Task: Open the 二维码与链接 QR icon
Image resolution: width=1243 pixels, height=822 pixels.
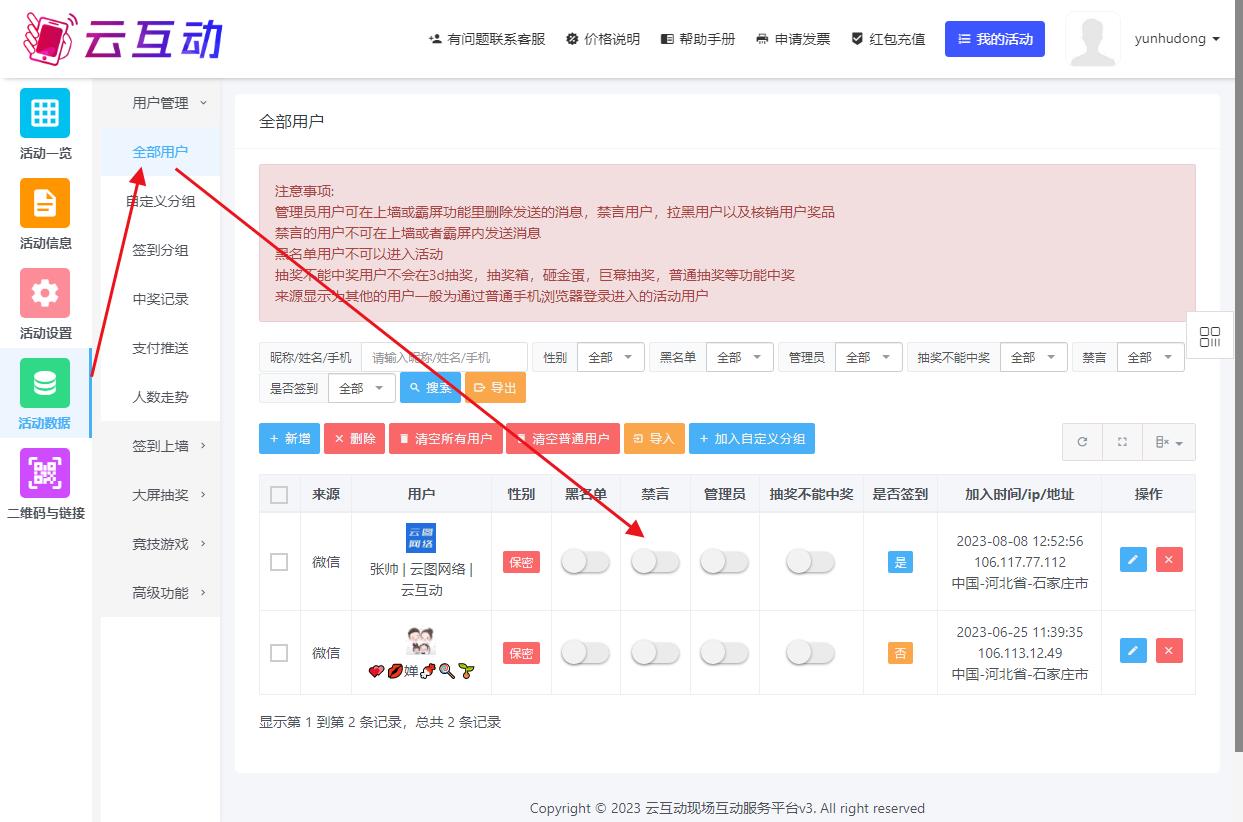Action: [45, 473]
